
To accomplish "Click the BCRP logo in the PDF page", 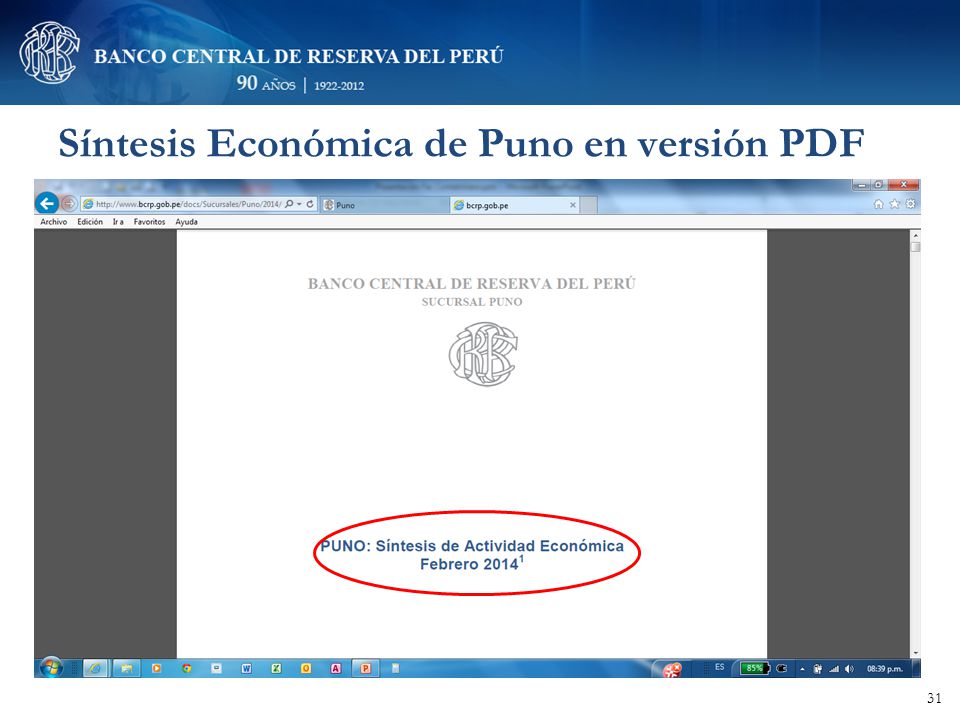I will tap(483, 354).
